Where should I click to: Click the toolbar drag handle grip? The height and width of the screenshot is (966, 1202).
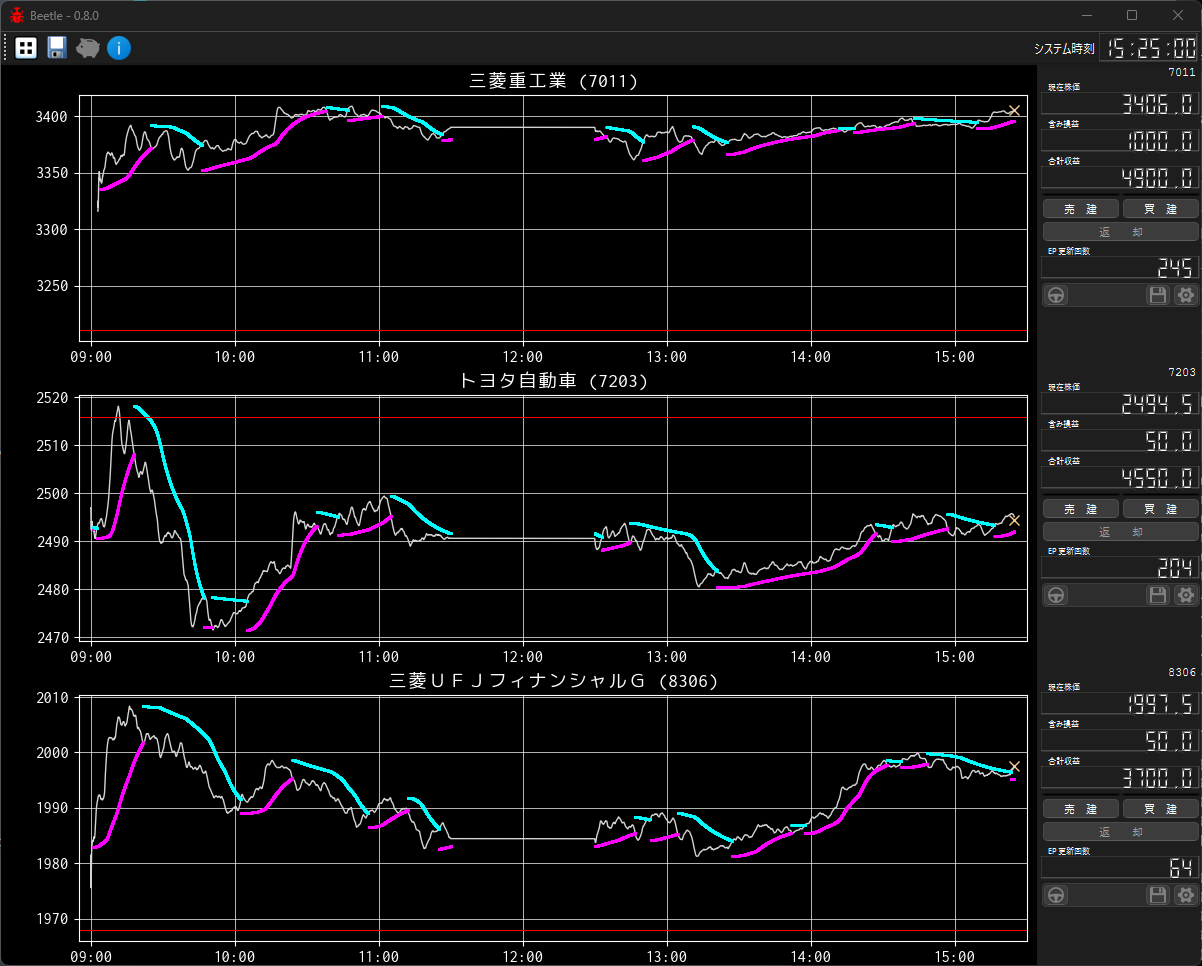point(6,48)
